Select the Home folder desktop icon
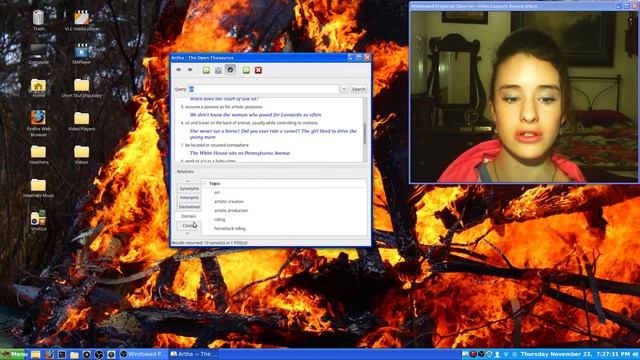The height and width of the screenshot is (360, 640). pyautogui.click(x=38, y=87)
